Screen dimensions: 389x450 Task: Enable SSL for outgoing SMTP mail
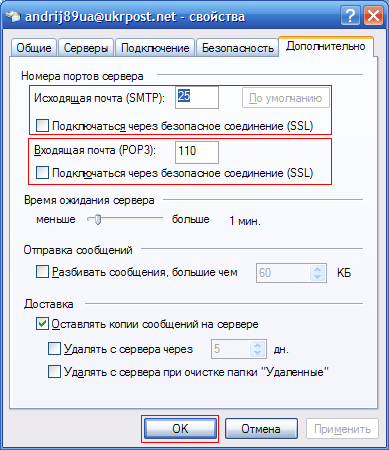(x=42, y=126)
